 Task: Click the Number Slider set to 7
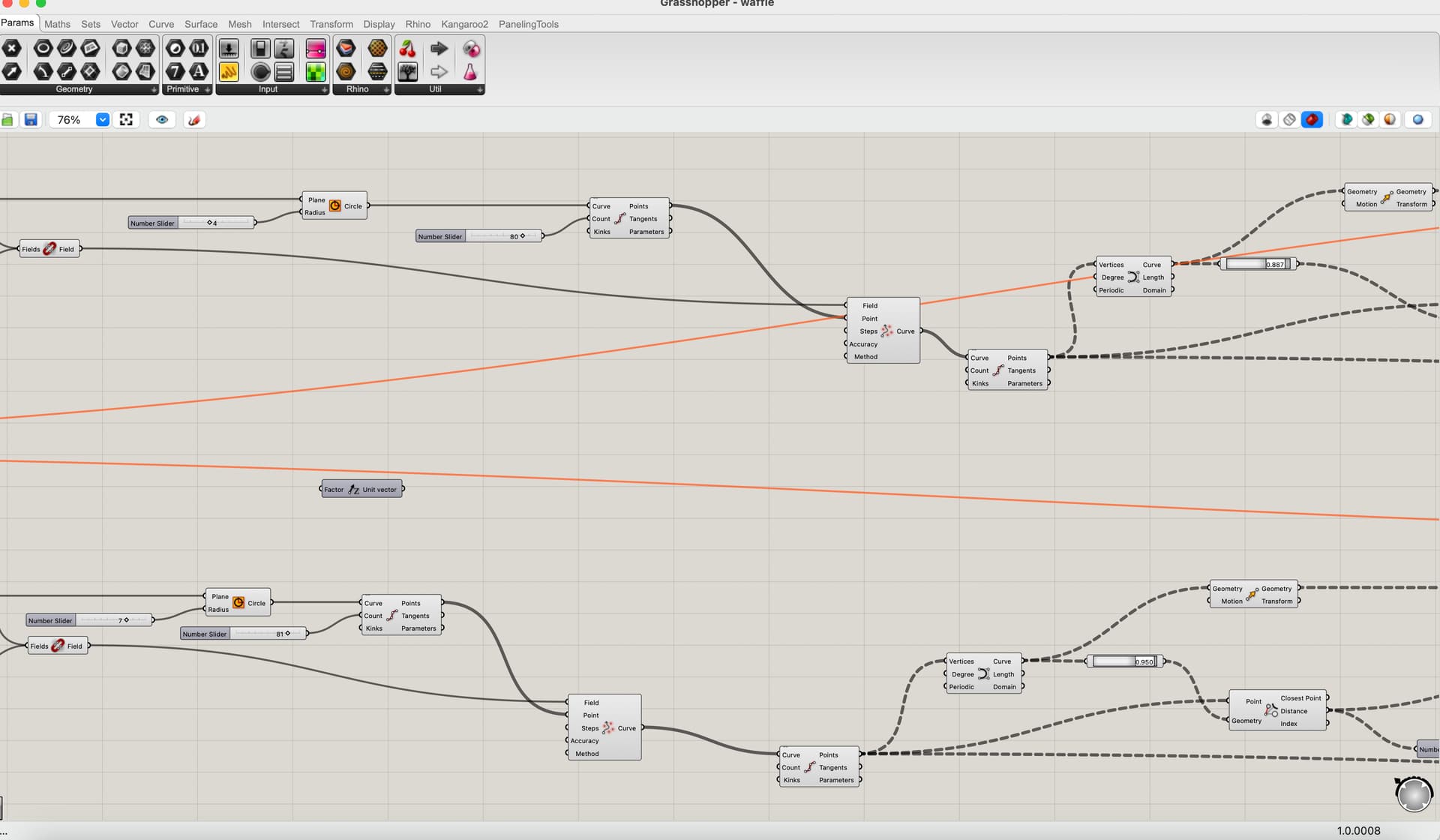tap(89, 620)
